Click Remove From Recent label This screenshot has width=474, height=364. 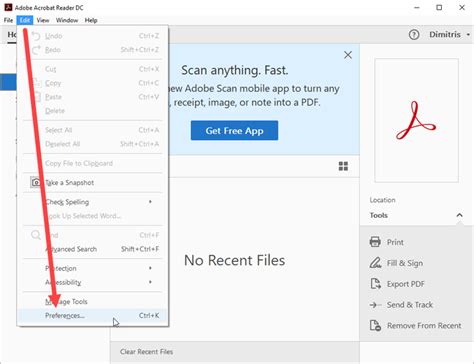pyautogui.click(x=424, y=326)
